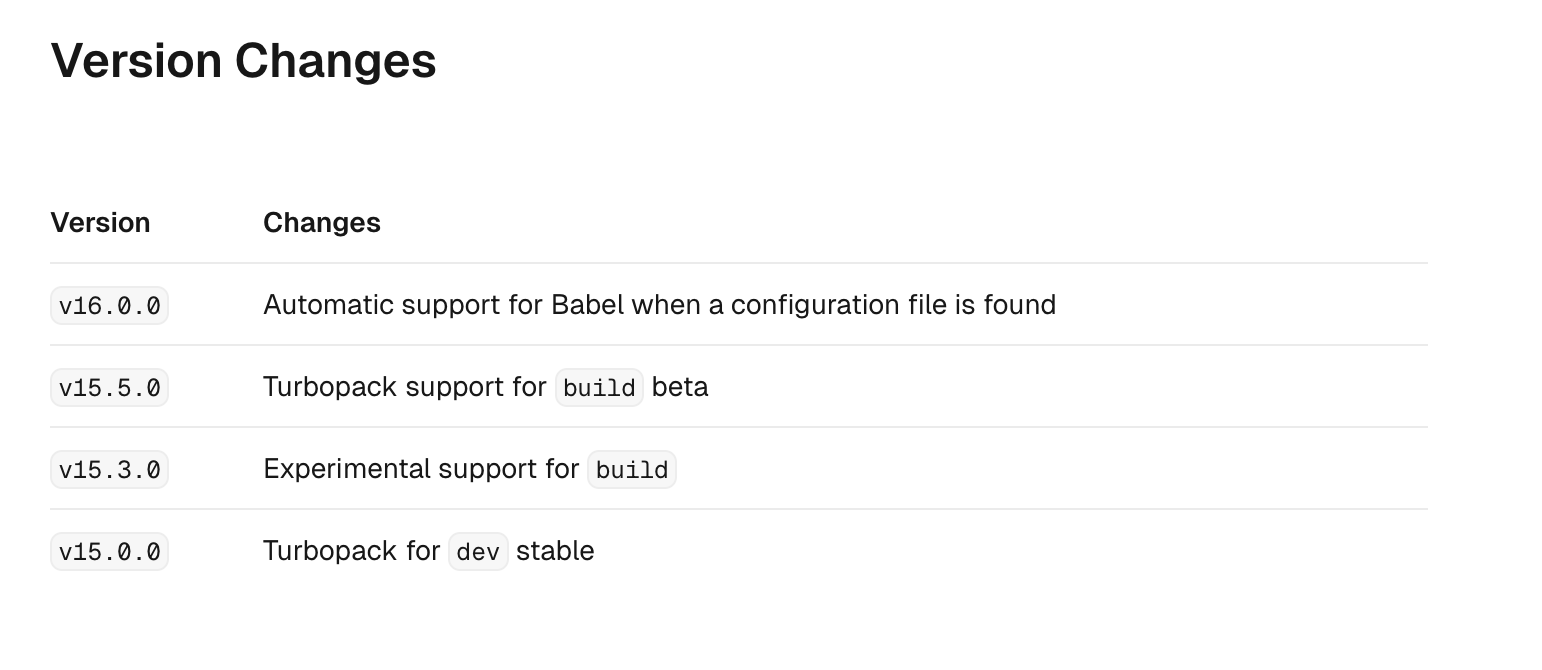Click Turbopack for text in the v15.0.0 row
Screen dimensions: 1542x670
[x=351, y=551]
